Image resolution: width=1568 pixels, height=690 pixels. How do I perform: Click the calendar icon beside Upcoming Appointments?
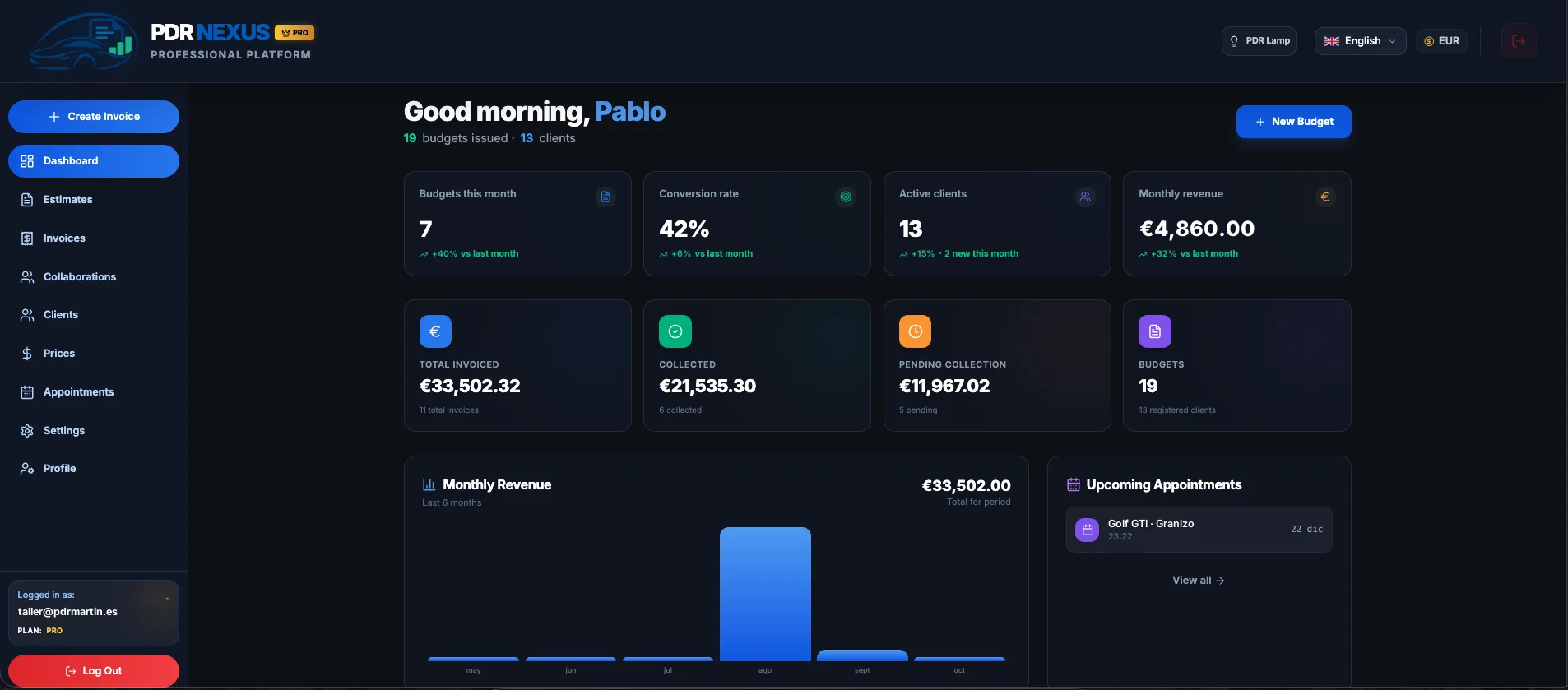1073,484
